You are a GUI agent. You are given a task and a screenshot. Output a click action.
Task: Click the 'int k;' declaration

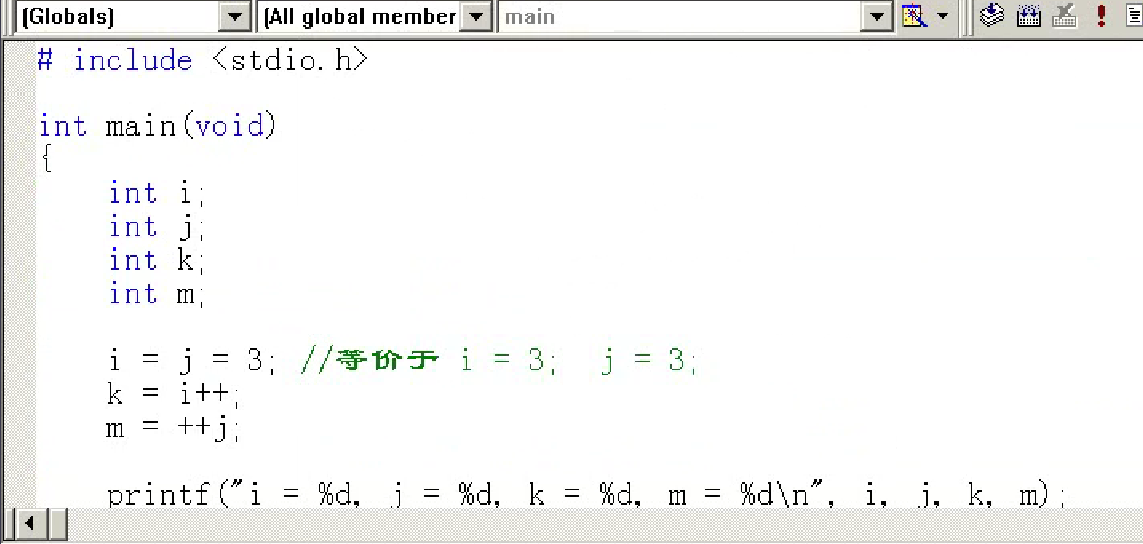click(x=155, y=260)
